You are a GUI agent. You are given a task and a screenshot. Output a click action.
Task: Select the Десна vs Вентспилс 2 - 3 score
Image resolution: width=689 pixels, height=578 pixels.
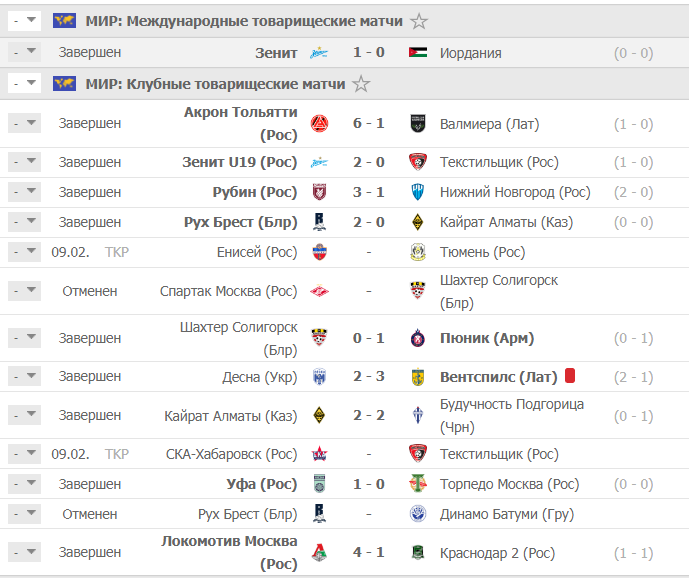[x=369, y=376]
